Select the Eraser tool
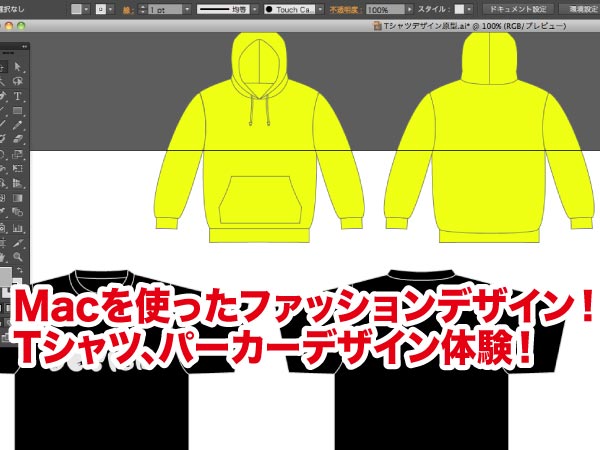 (x=17, y=139)
